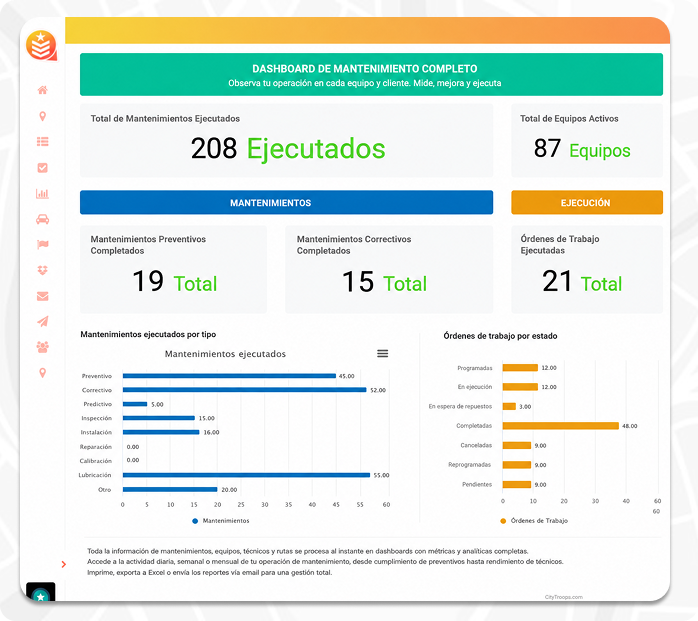Image resolution: width=698 pixels, height=621 pixels.
Task: Click the orange EJECUCIÓN header bar
Action: click(587, 203)
